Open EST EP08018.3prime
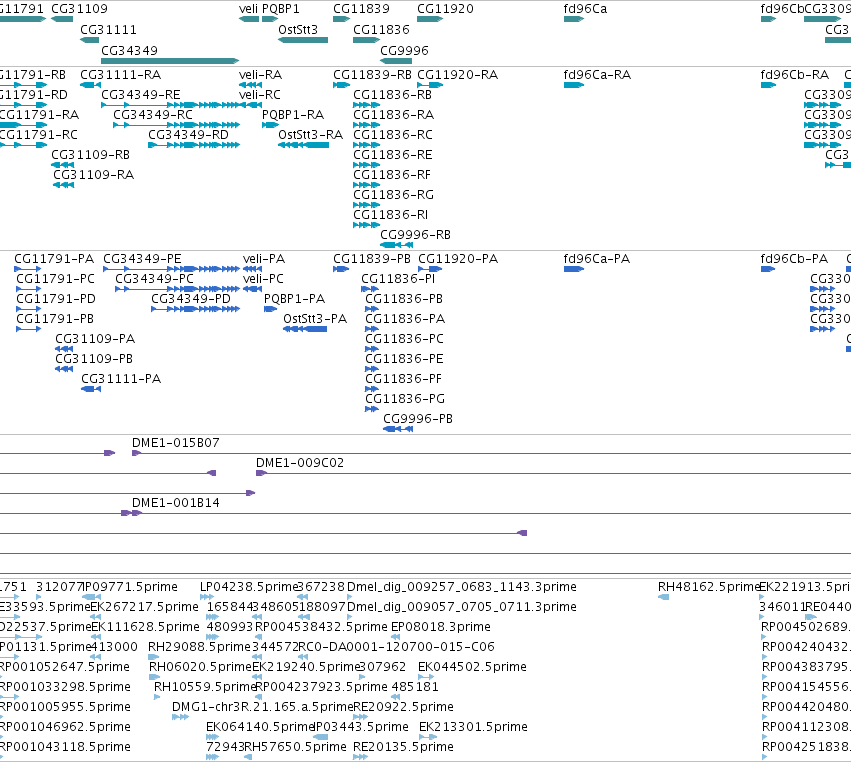This screenshot has width=851, height=762. pos(441,627)
